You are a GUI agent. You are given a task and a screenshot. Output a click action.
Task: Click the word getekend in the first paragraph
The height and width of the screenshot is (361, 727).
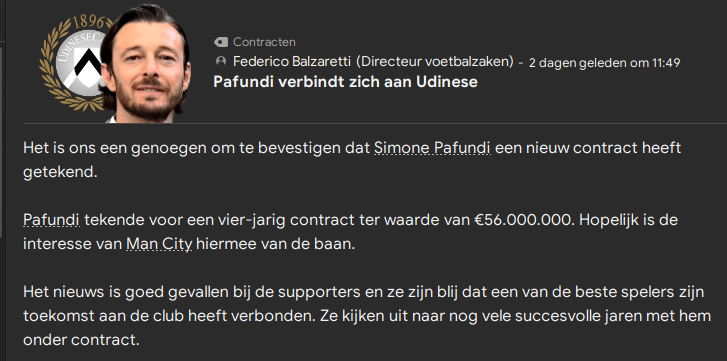tap(60, 173)
